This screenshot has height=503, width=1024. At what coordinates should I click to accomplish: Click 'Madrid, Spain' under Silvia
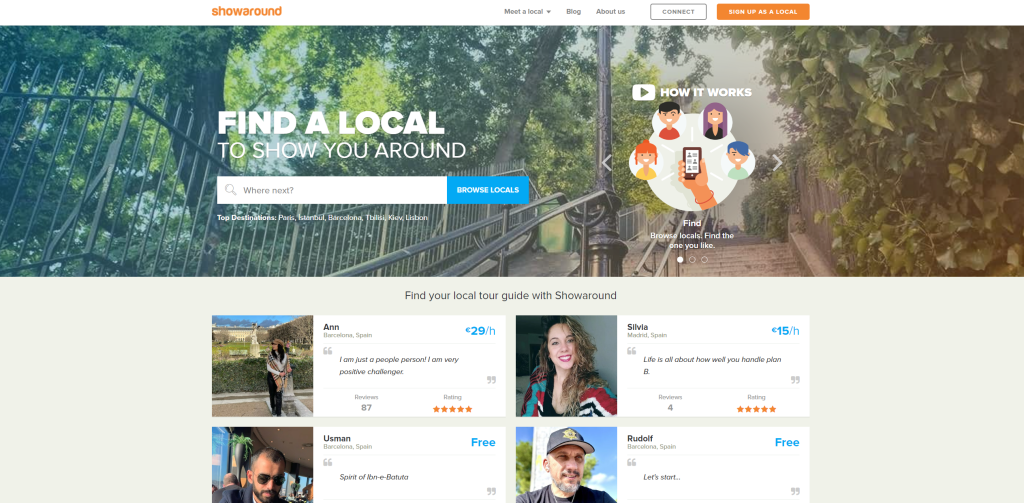click(x=647, y=335)
